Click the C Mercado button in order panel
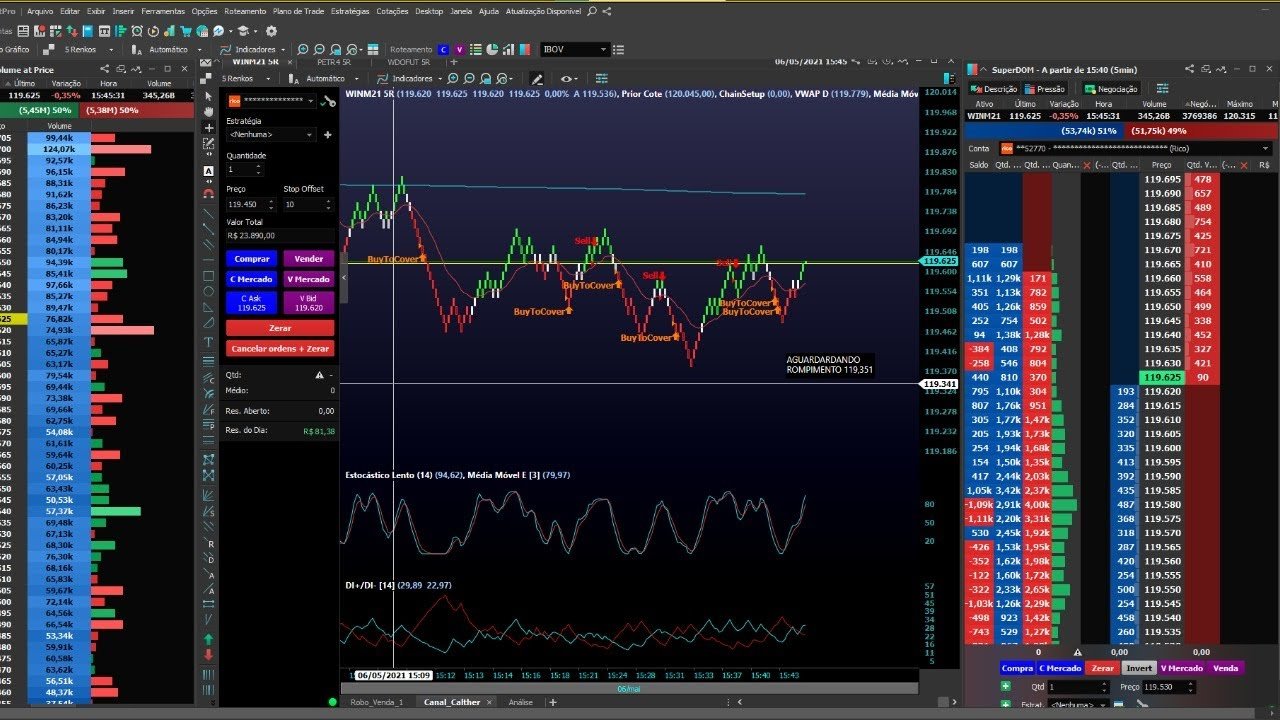The width and height of the screenshot is (1280, 720). [x=252, y=279]
